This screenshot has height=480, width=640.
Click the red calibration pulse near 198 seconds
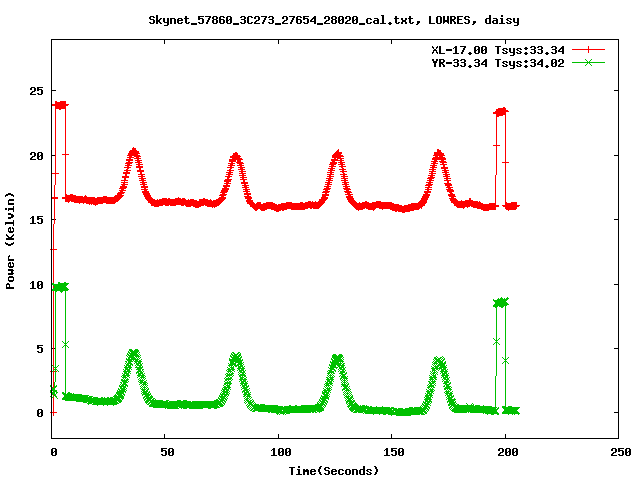[x=501, y=111]
